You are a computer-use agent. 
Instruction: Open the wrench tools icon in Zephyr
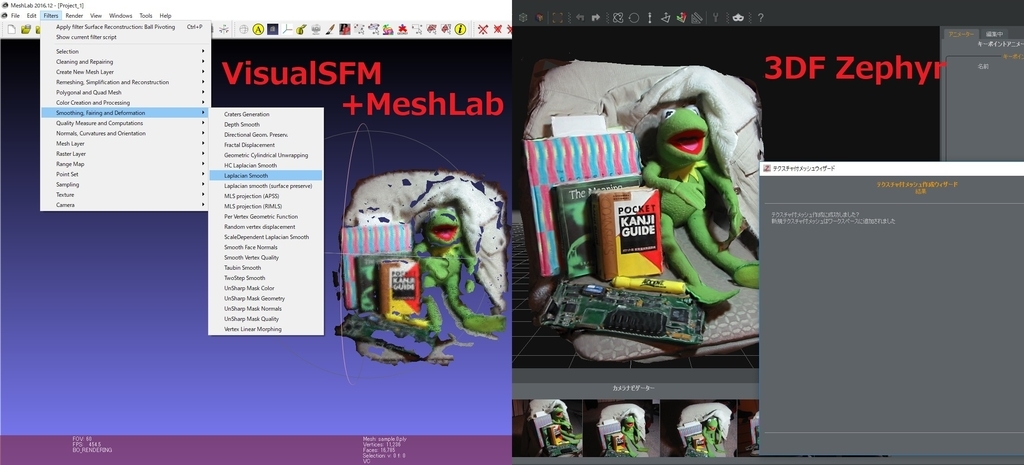click(716, 18)
